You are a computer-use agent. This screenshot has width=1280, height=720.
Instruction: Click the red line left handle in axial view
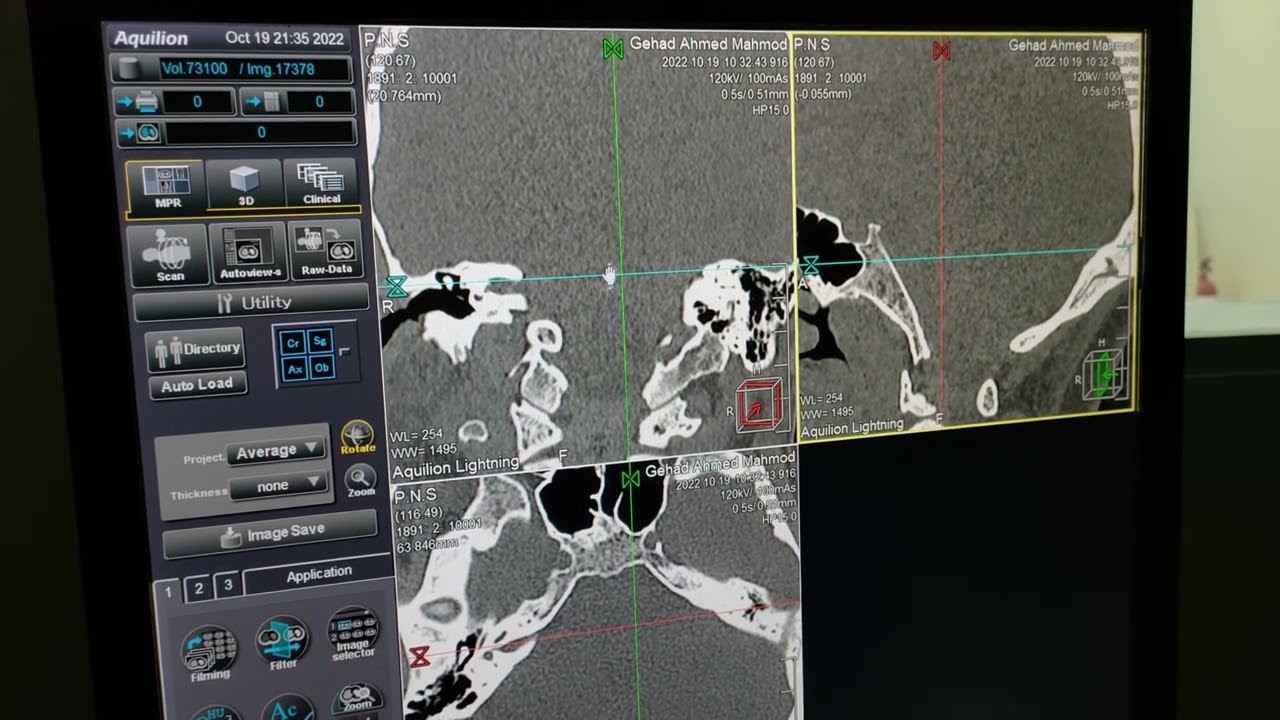coord(420,656)
